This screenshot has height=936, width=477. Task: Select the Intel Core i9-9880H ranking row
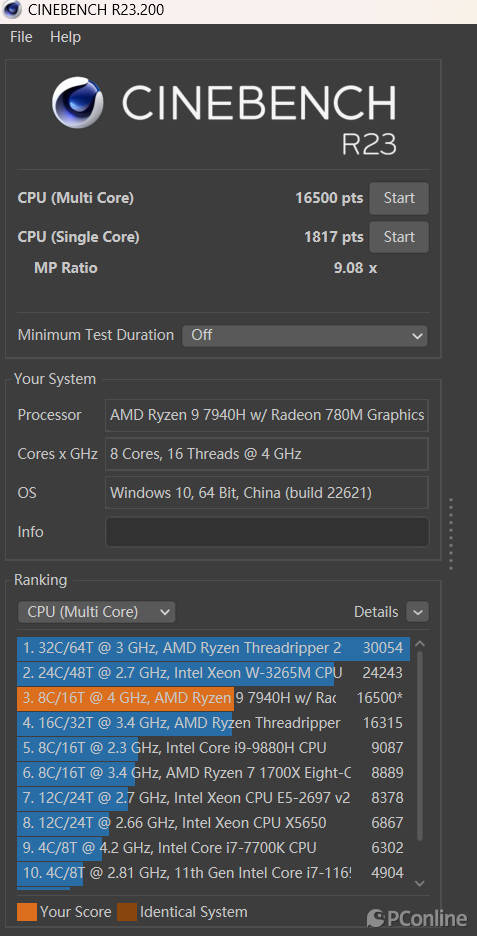[213, 748]
